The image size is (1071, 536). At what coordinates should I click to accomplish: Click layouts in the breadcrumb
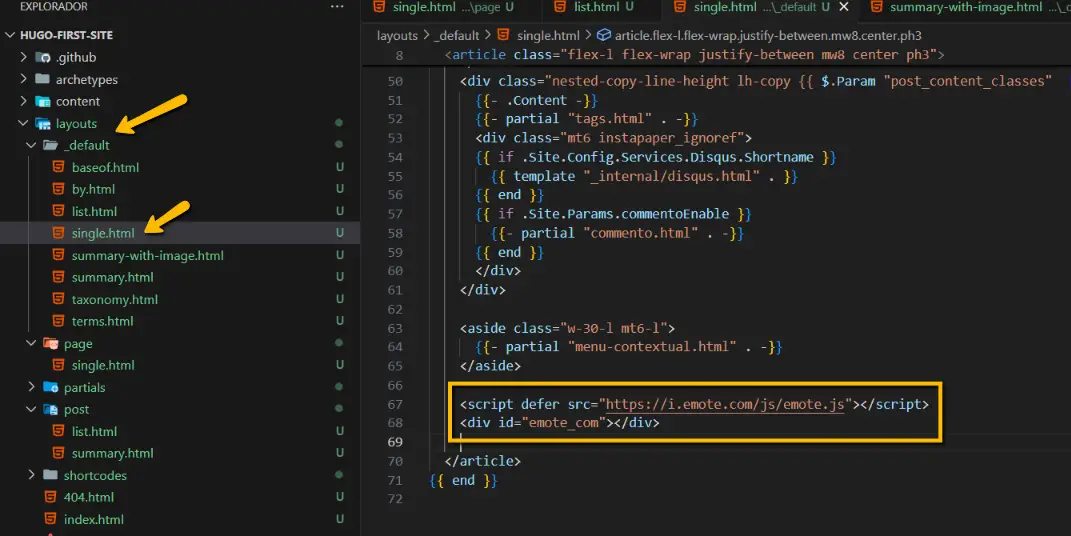(397, 36)
